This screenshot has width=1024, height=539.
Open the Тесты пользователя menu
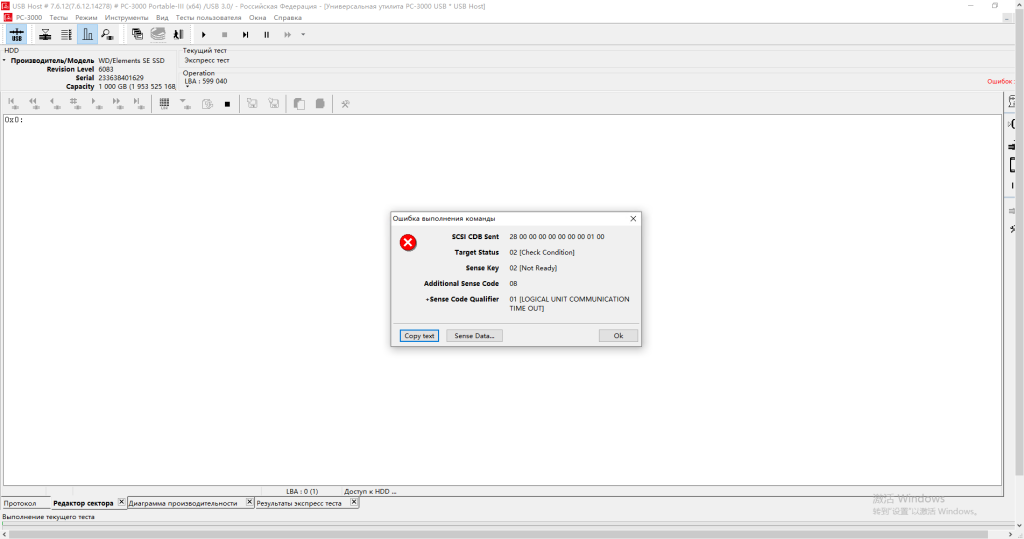pos(208,18)
